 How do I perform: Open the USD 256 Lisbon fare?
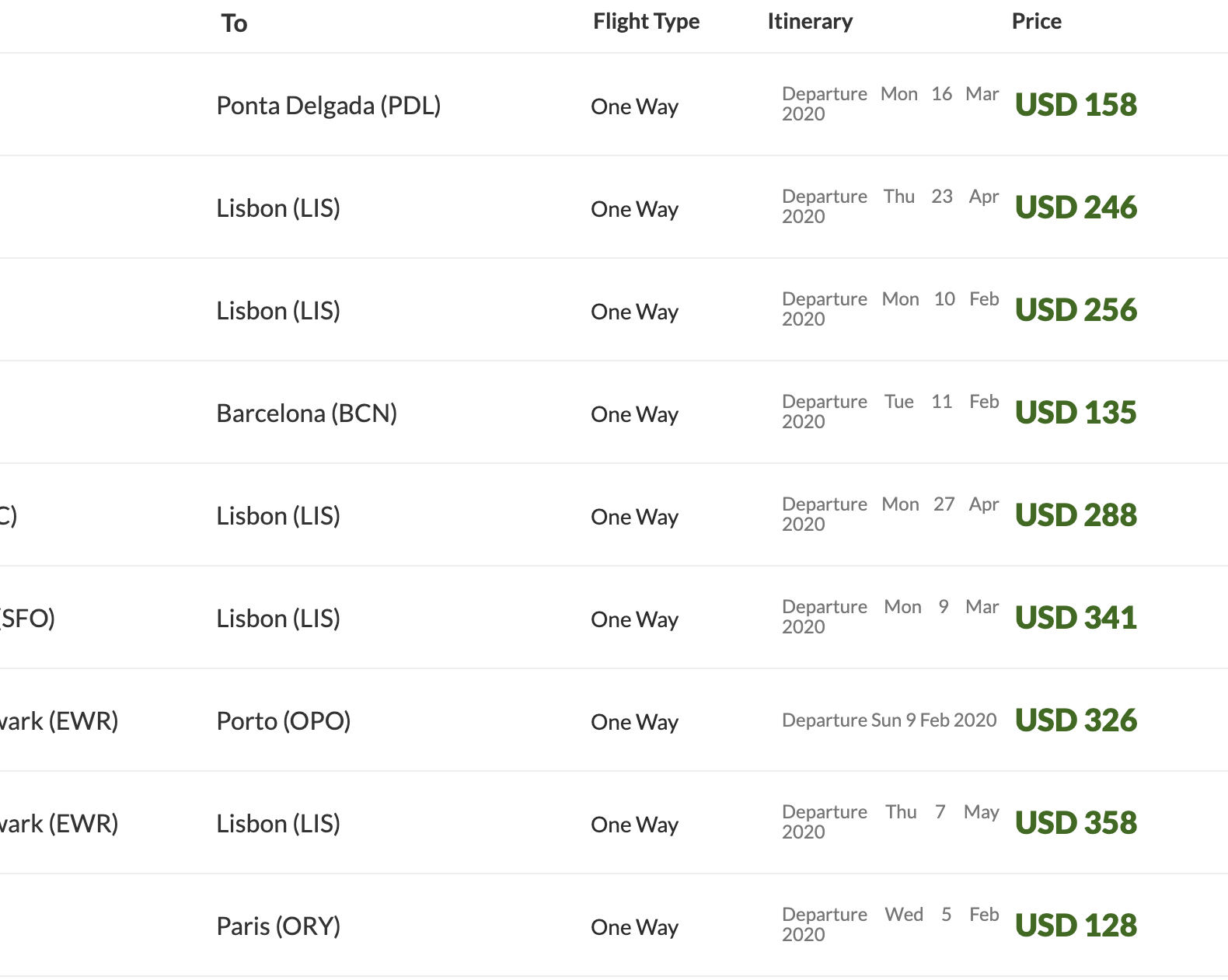pyautogui.click(x=1076, y=310)
